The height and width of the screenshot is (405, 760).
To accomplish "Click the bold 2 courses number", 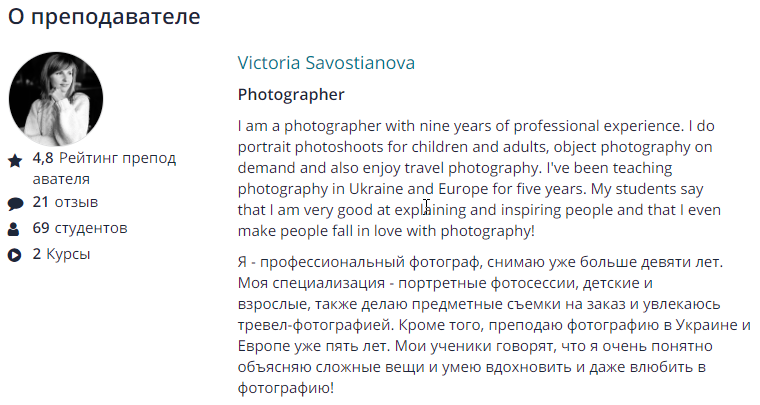I will pos(37,254).
